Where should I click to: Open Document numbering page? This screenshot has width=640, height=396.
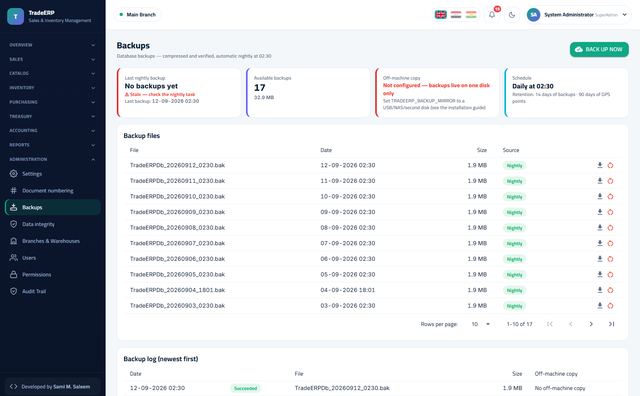point(52,191)
